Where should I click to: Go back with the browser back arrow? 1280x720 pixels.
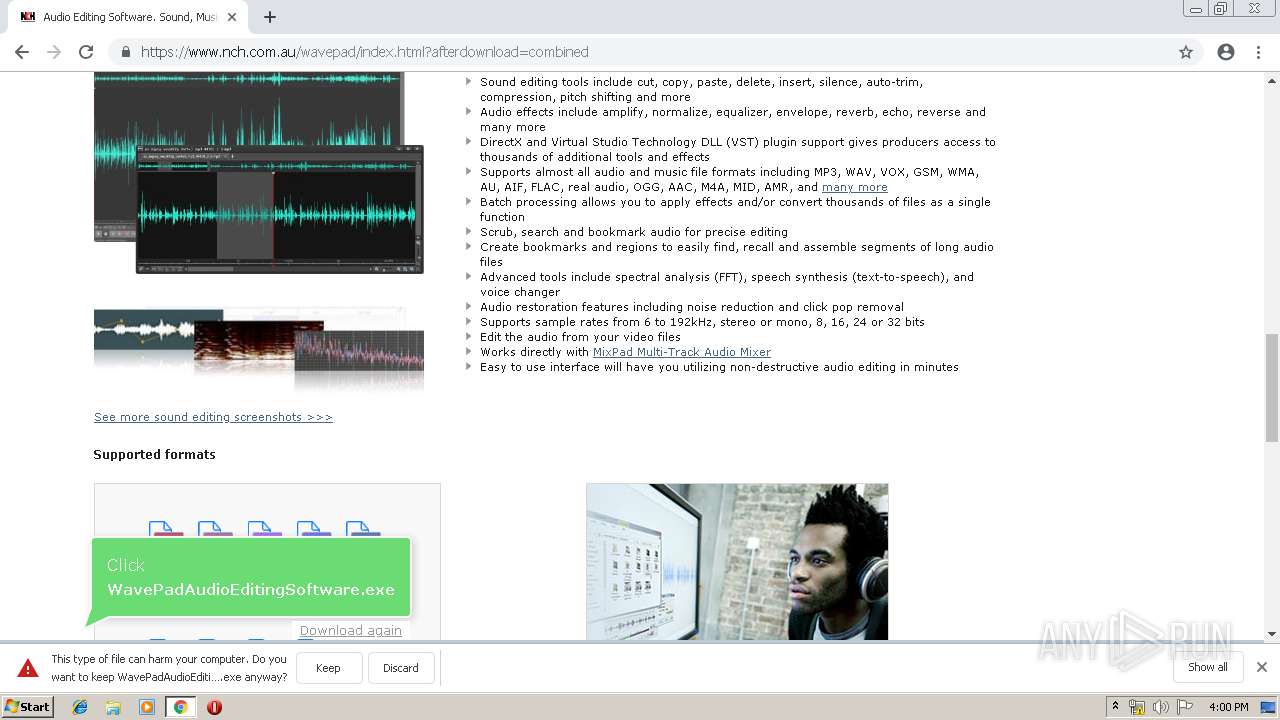click(22, 52)
